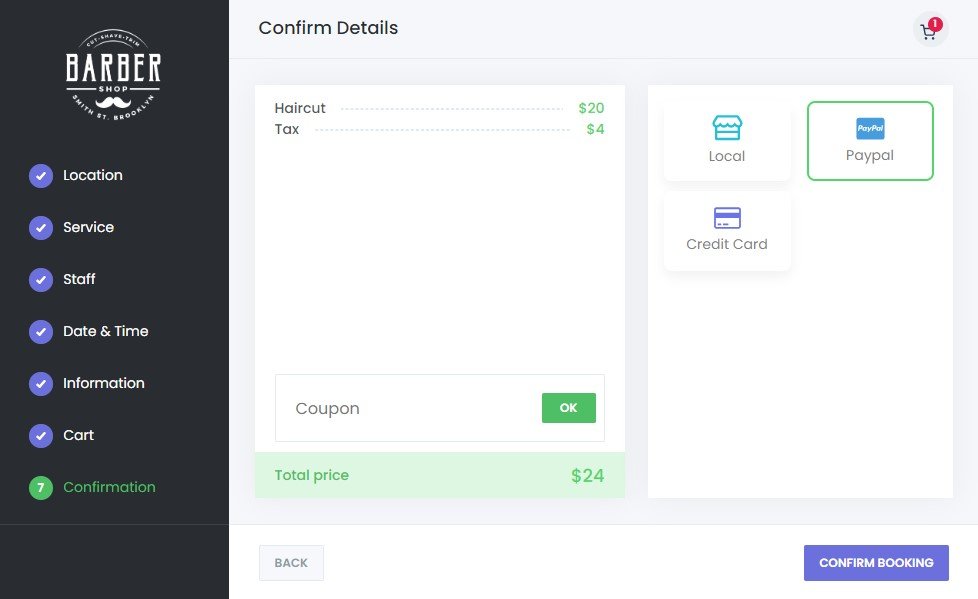Click the Credit Card icon
The width and height of the screenshot is (978, 599).
pyautogui.click(x=727, y=218)
